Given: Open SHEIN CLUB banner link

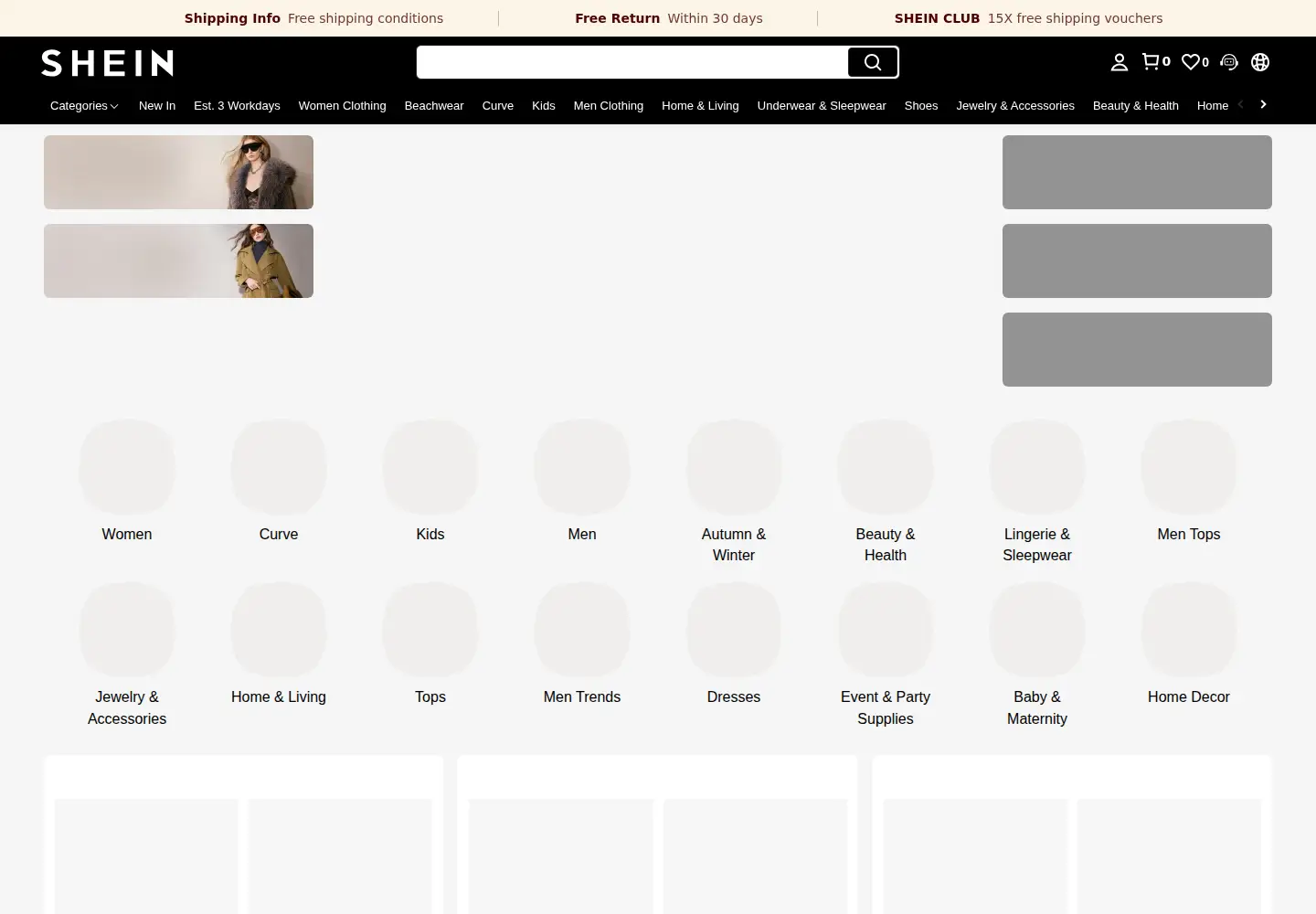Looking at the screenshot, I should (1029, 18).
